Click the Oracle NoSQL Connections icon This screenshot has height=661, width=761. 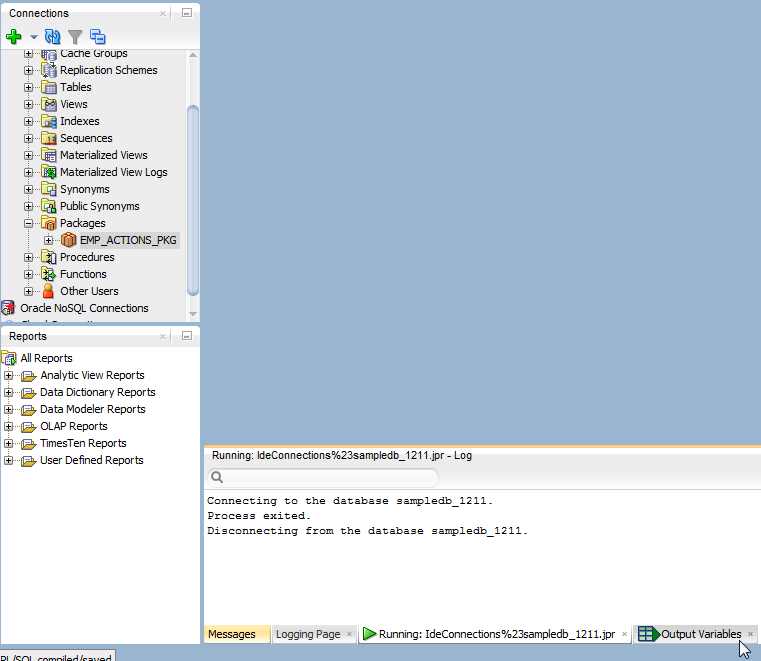pyautogui.click(x=8, y=308)
